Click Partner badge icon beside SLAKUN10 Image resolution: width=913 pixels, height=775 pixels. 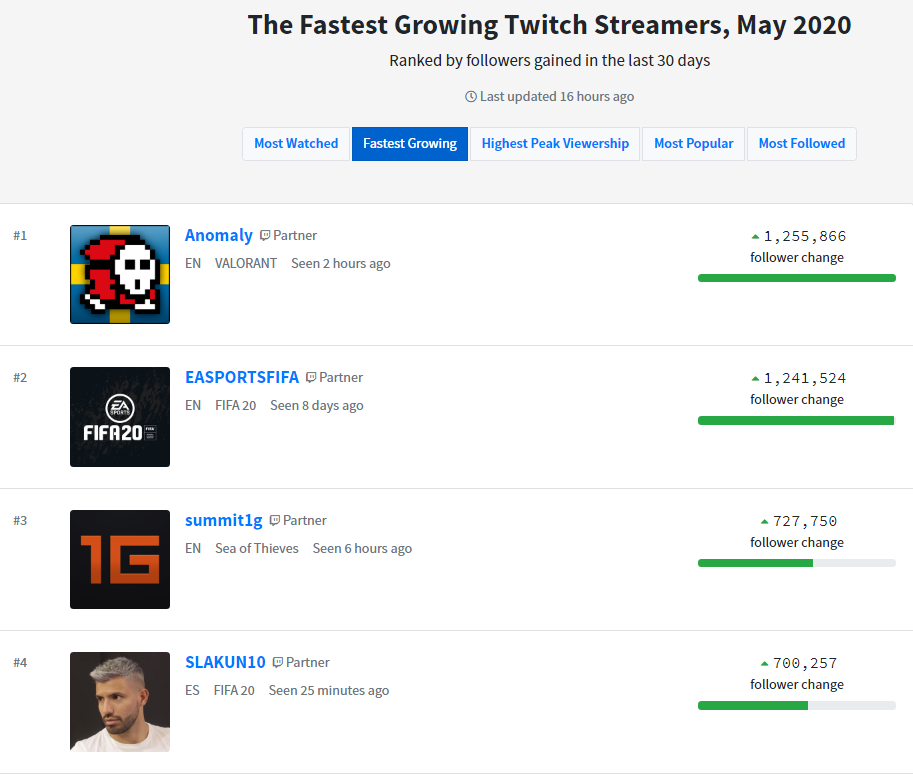click(x=278, y=662)
